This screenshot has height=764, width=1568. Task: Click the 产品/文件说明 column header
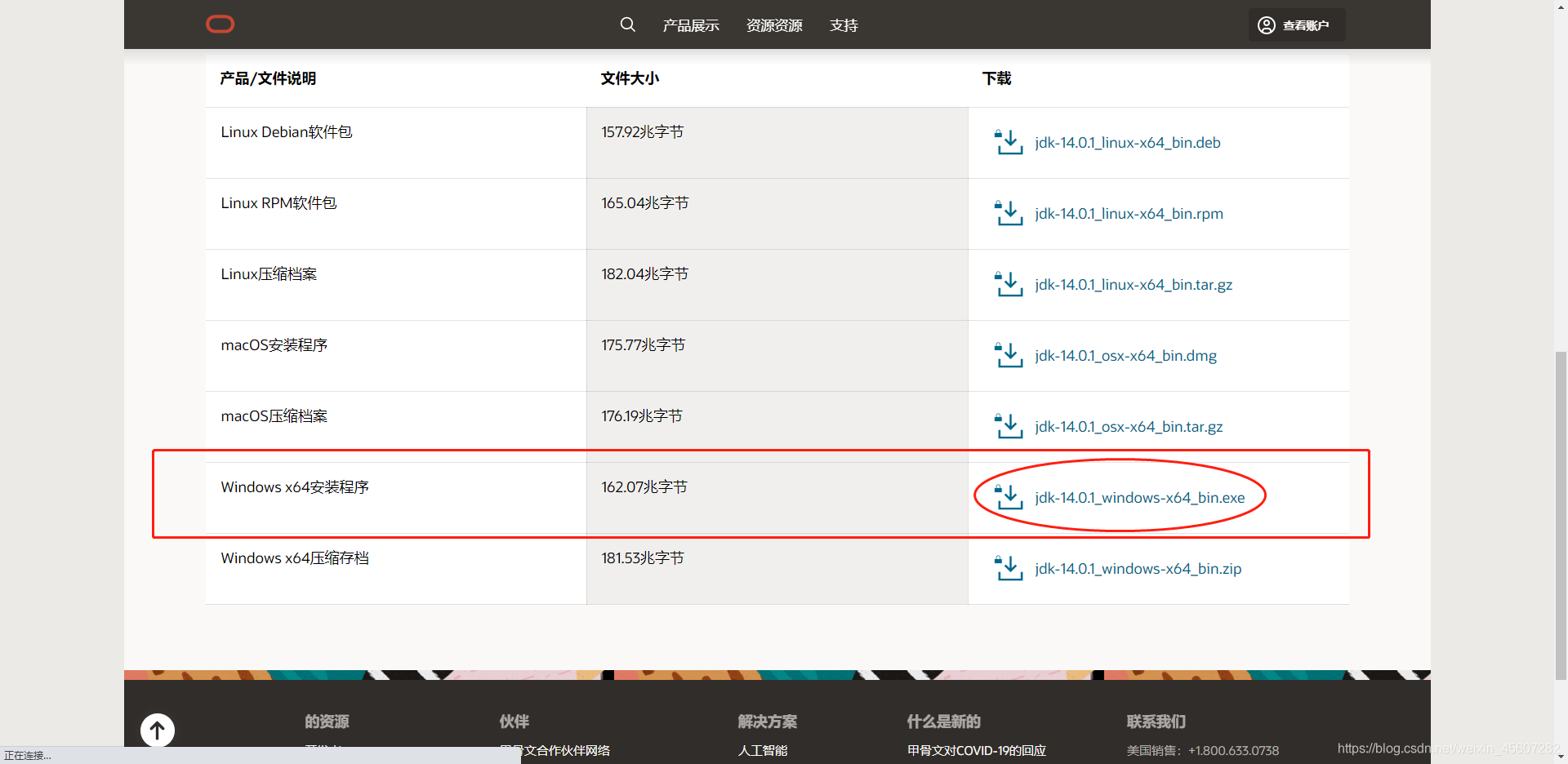click(x=268, y=78)
